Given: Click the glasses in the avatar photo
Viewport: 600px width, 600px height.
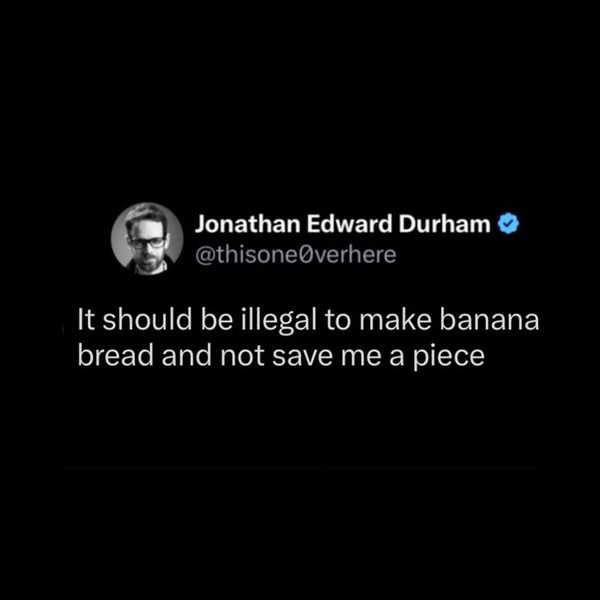Looking at the screenshot, I should tap(148, 243).
